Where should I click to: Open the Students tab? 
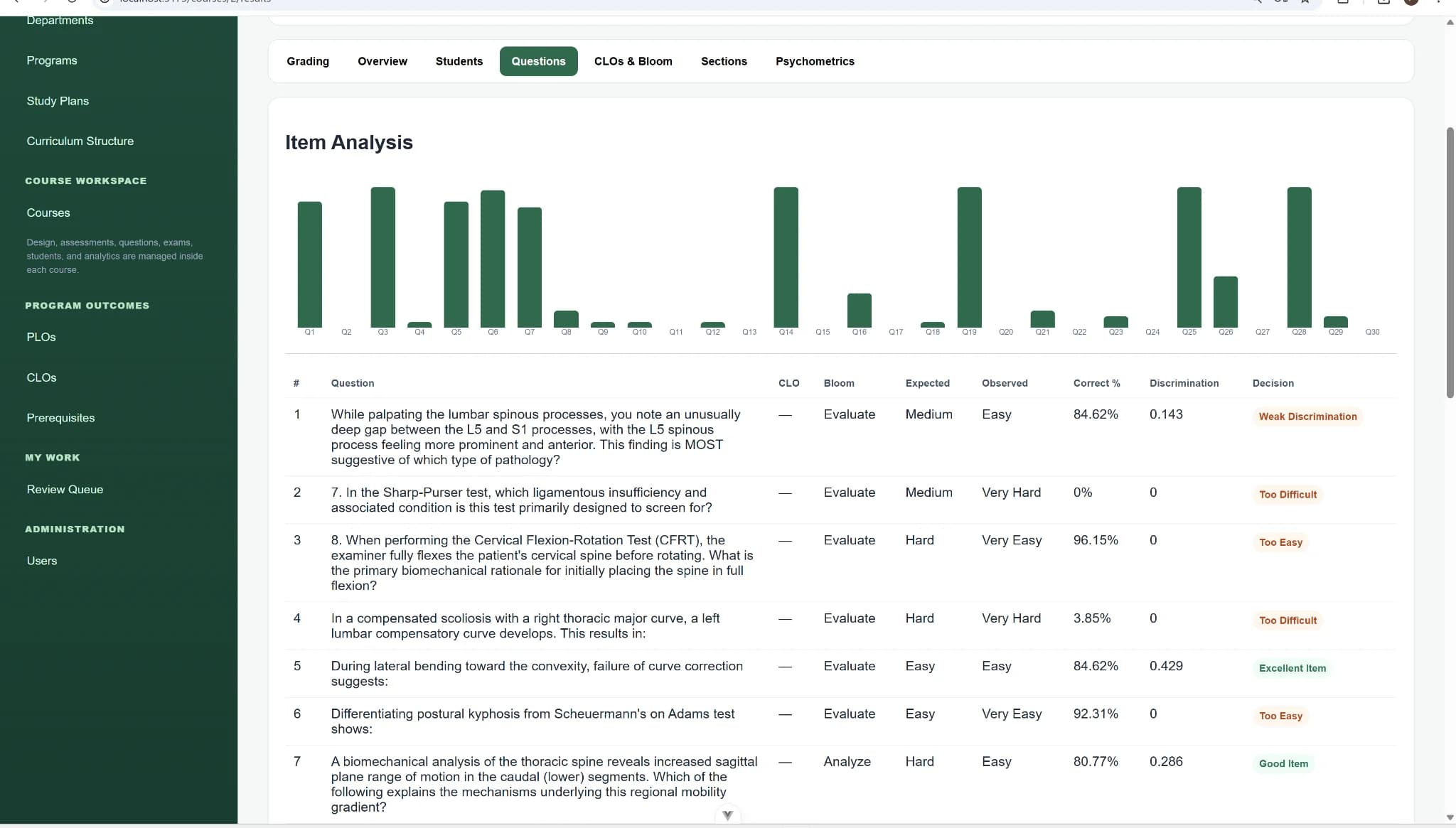tap(459, 61)
